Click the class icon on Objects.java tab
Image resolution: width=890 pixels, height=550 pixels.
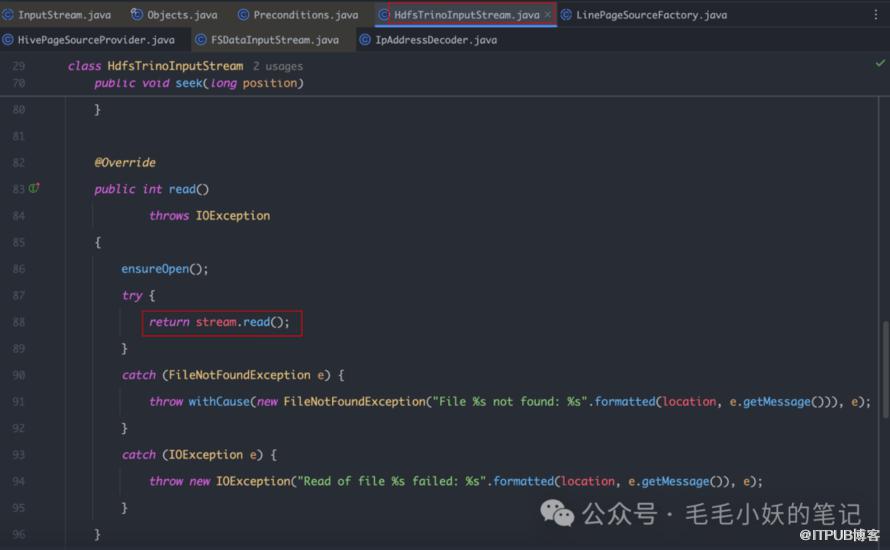tap(137, 15)
